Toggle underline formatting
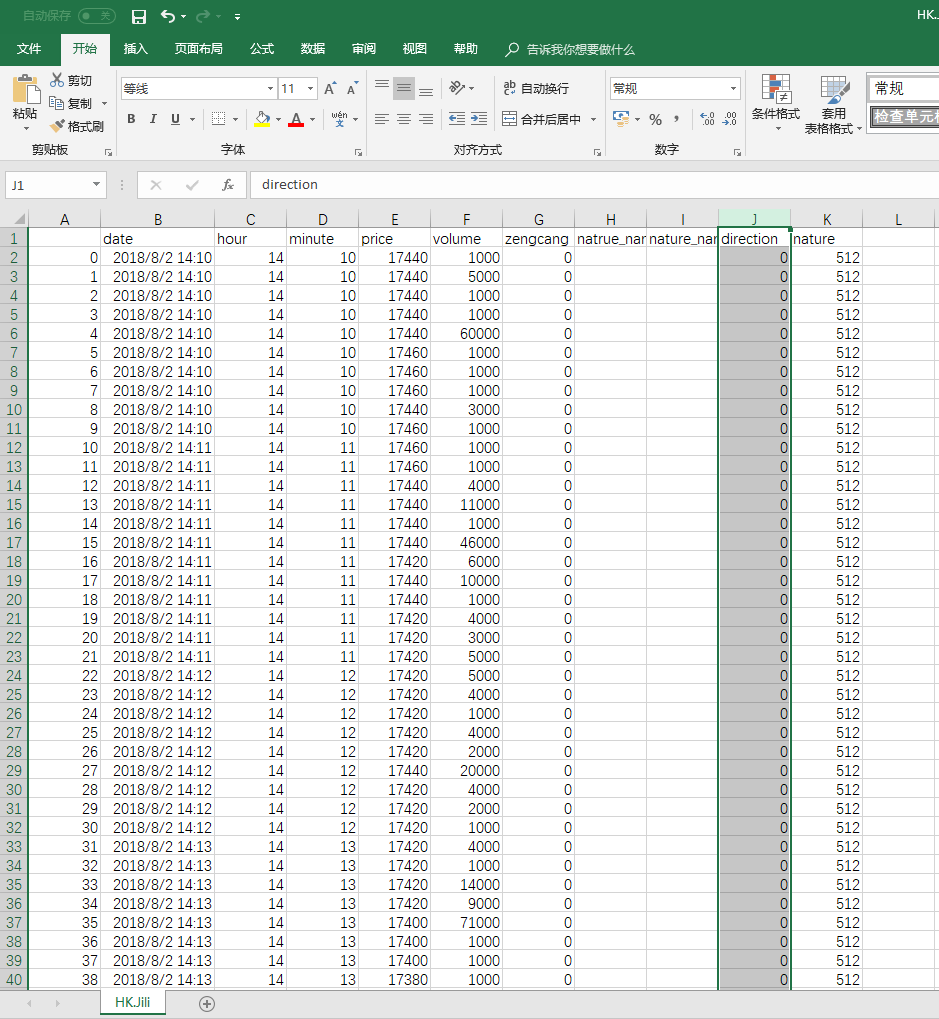Image resolution: width=939 pixels, height=1019 pixels. pyautogui.click(x=175, y=119)
